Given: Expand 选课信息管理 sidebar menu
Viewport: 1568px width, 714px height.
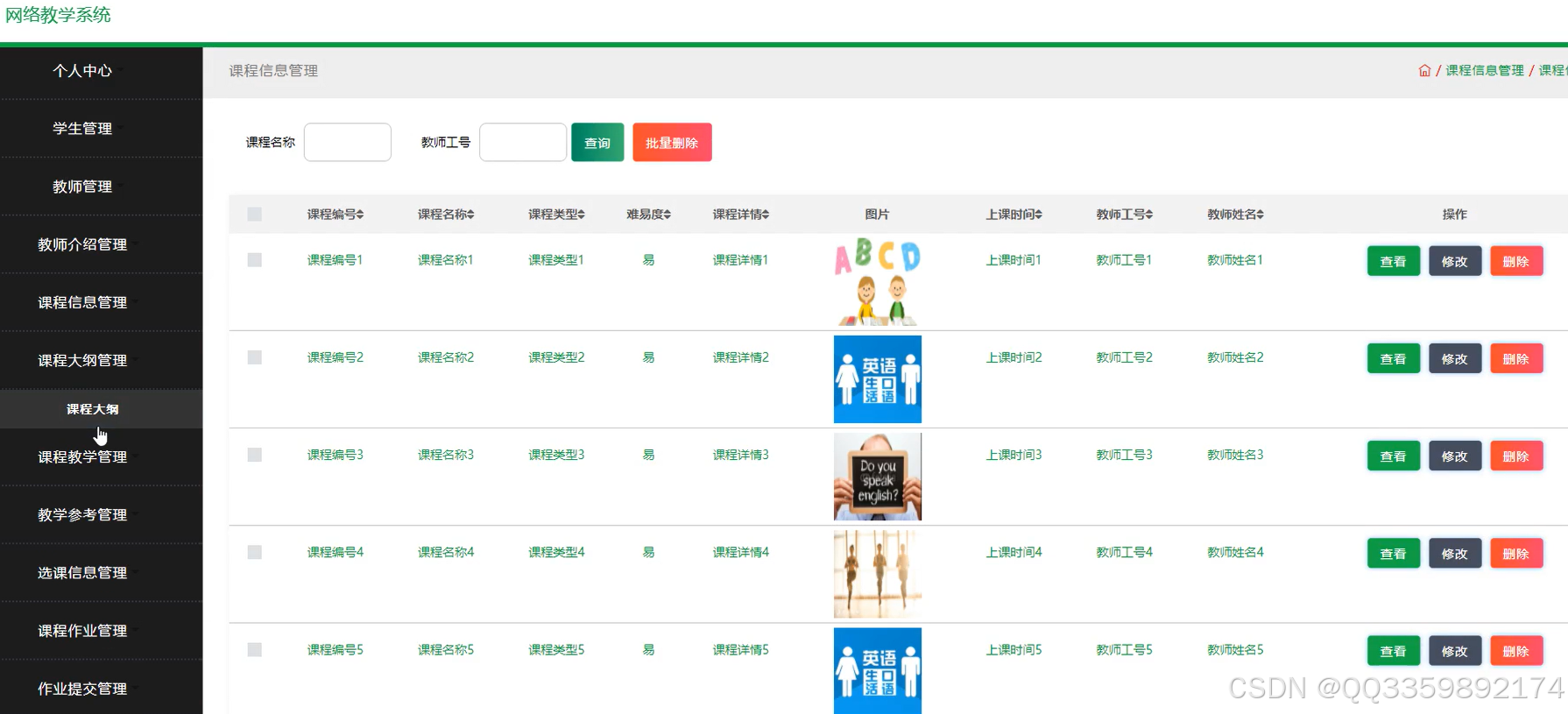Looking at the screenshot, I should 101,573.
